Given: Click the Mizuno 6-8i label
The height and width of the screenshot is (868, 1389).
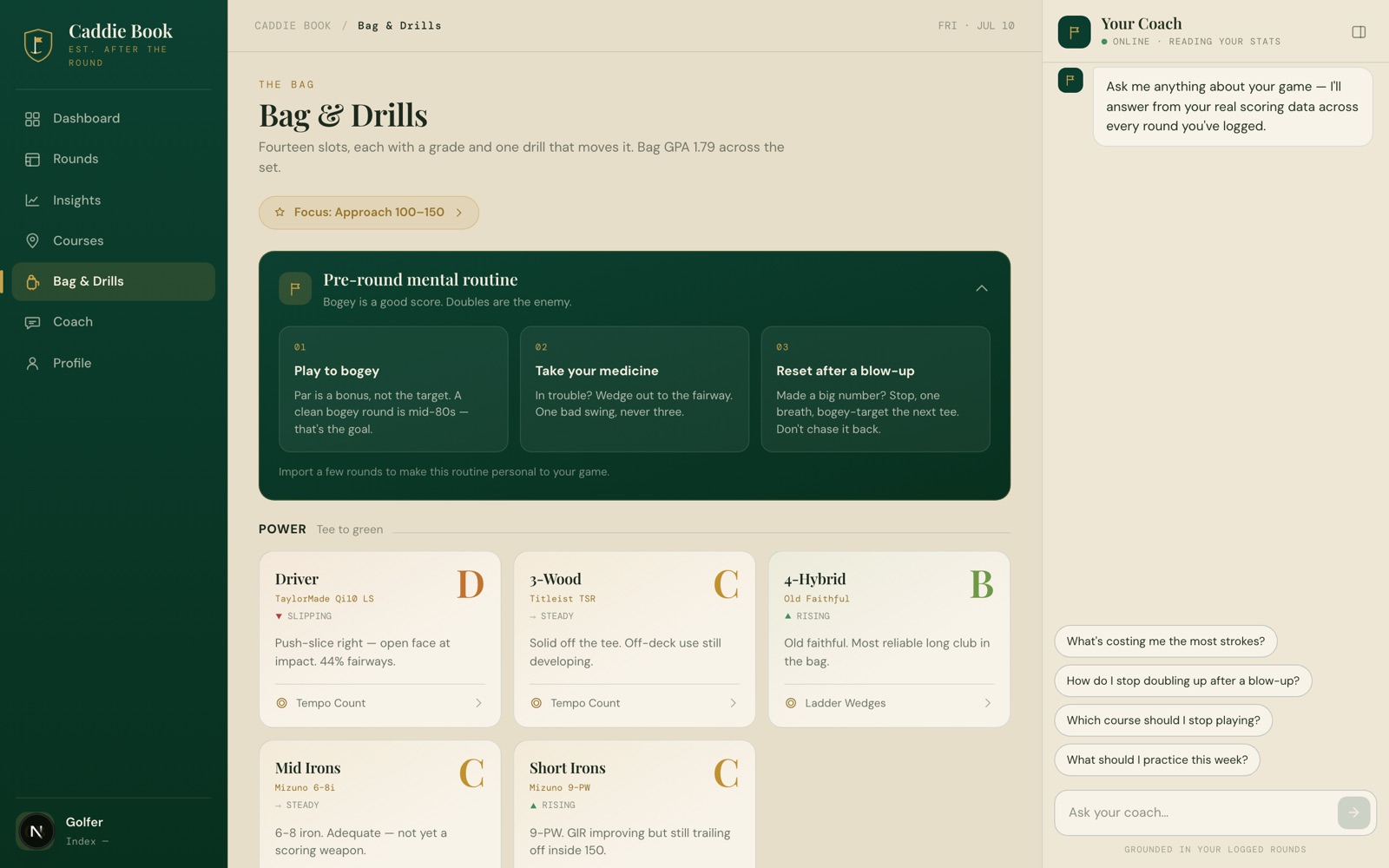Looking at the screenshot, I should point(305,788).
